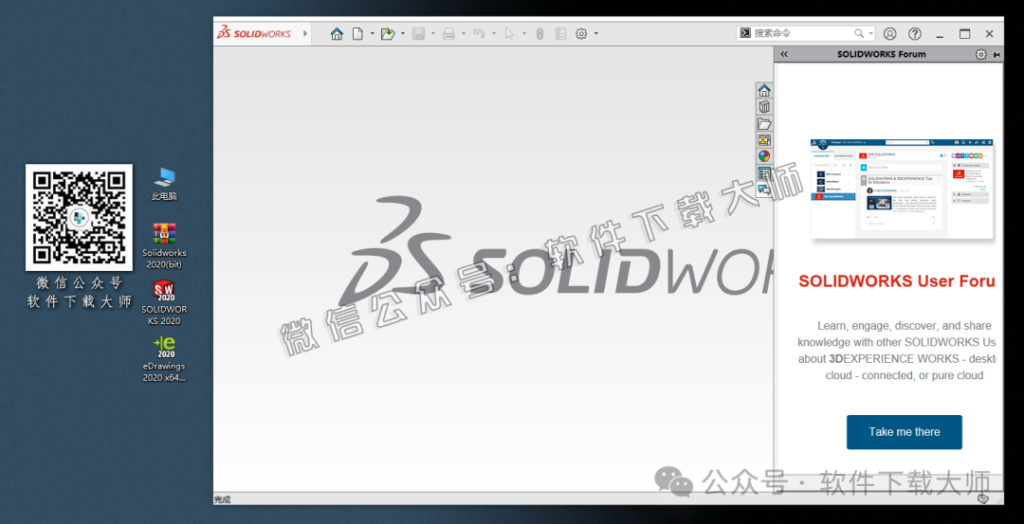The height and width of the screenshot is (524, 1024).
Task: Expand the Options gear dropdown arrow
Action: 596,34
